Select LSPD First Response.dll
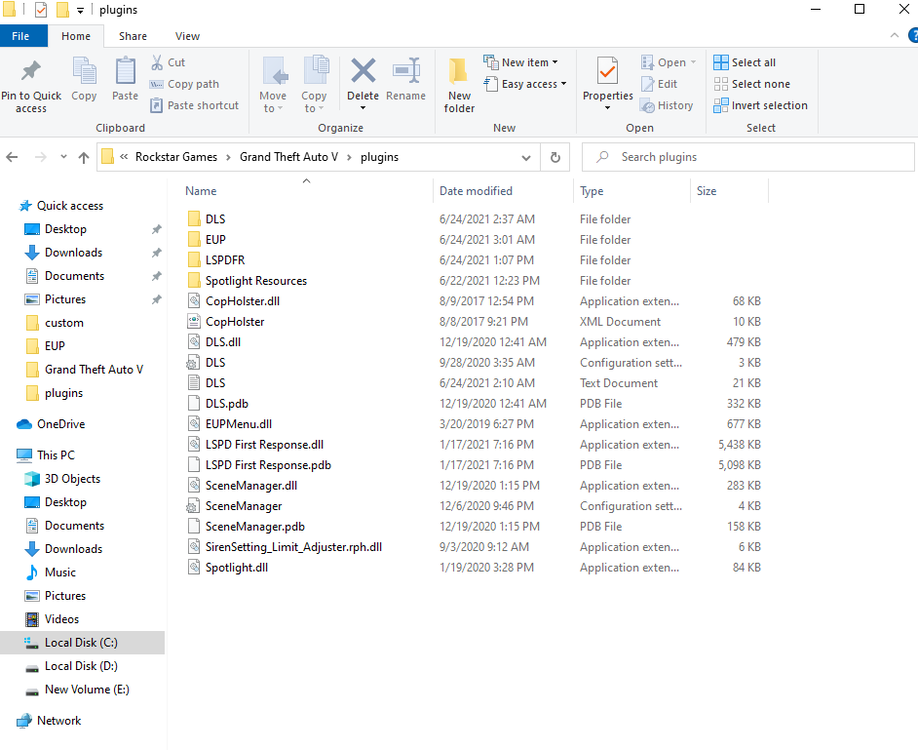This screenshot has height=750, width=918. tap(264, 444)
